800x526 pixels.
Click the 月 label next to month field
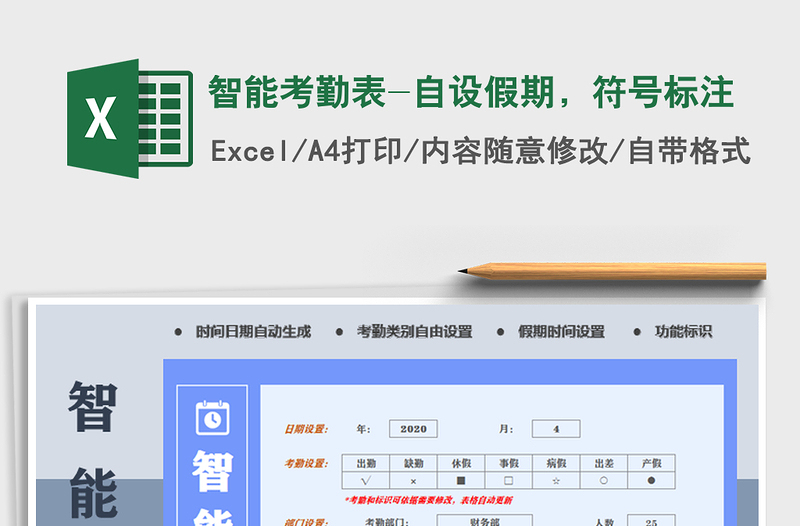tap(506, 429)
